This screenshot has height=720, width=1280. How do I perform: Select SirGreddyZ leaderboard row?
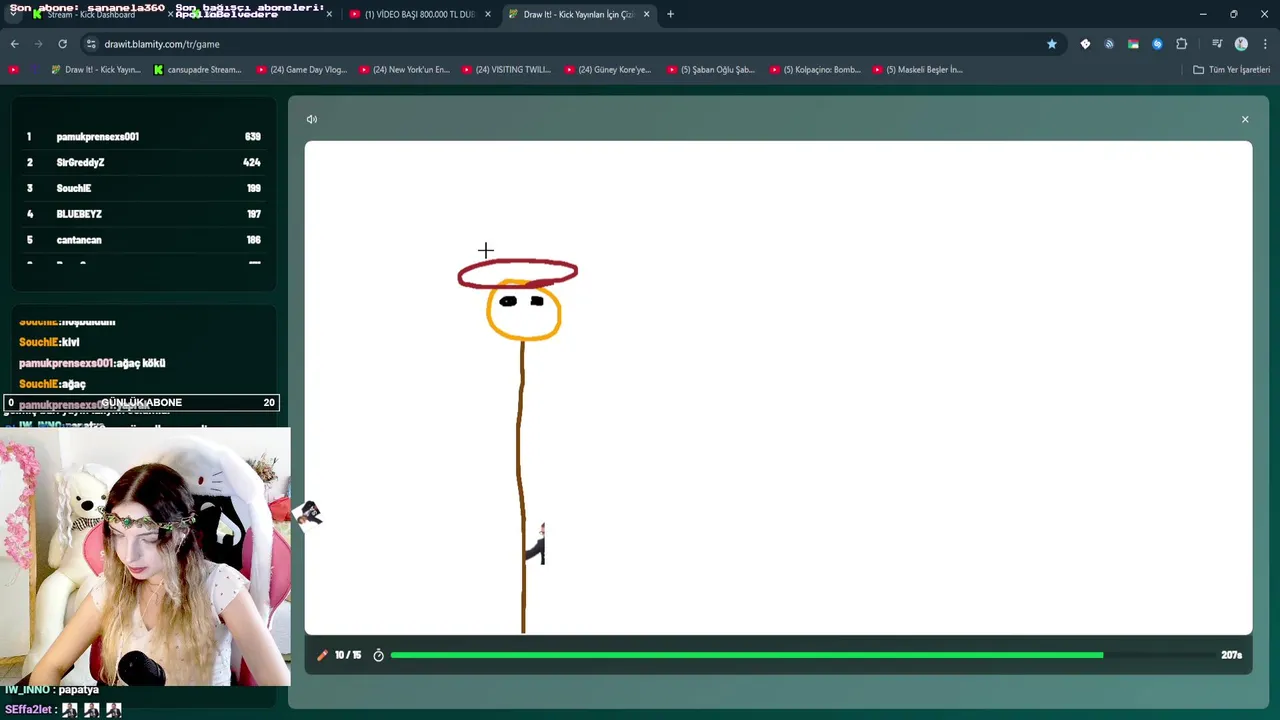point(144,162)
